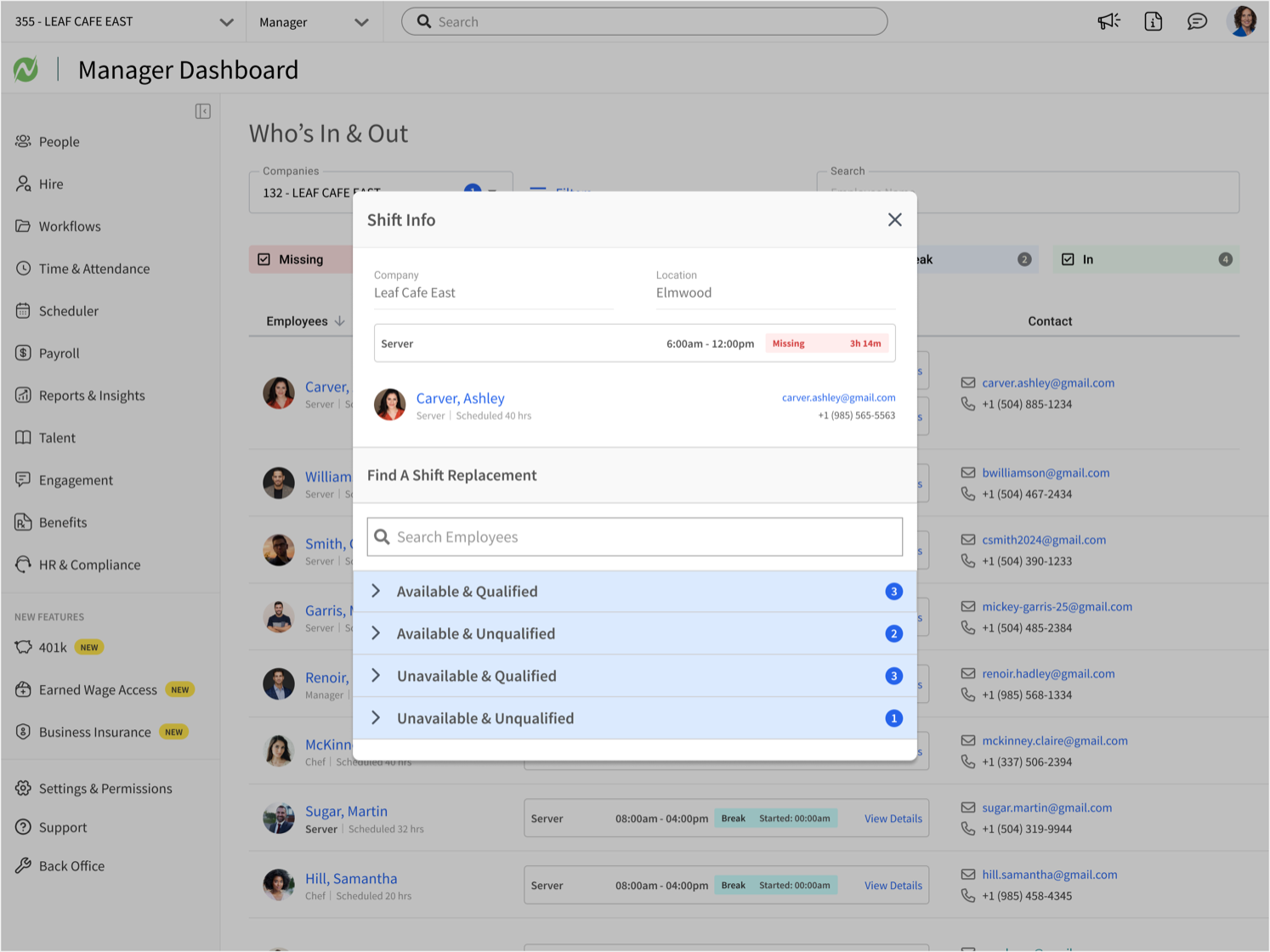The image size is (1270, 952).
Task: Click carver.ashley@gmail.com in Shift Info dialog
Action: point(838,397)
